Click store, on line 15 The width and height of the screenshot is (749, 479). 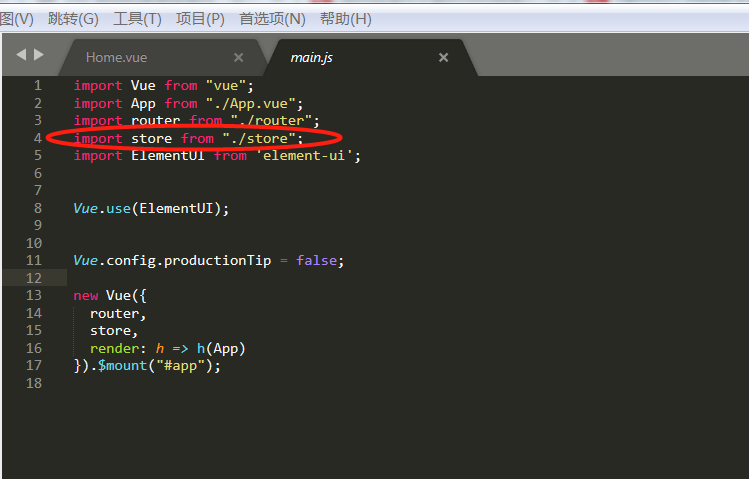[x=114, y=331]
